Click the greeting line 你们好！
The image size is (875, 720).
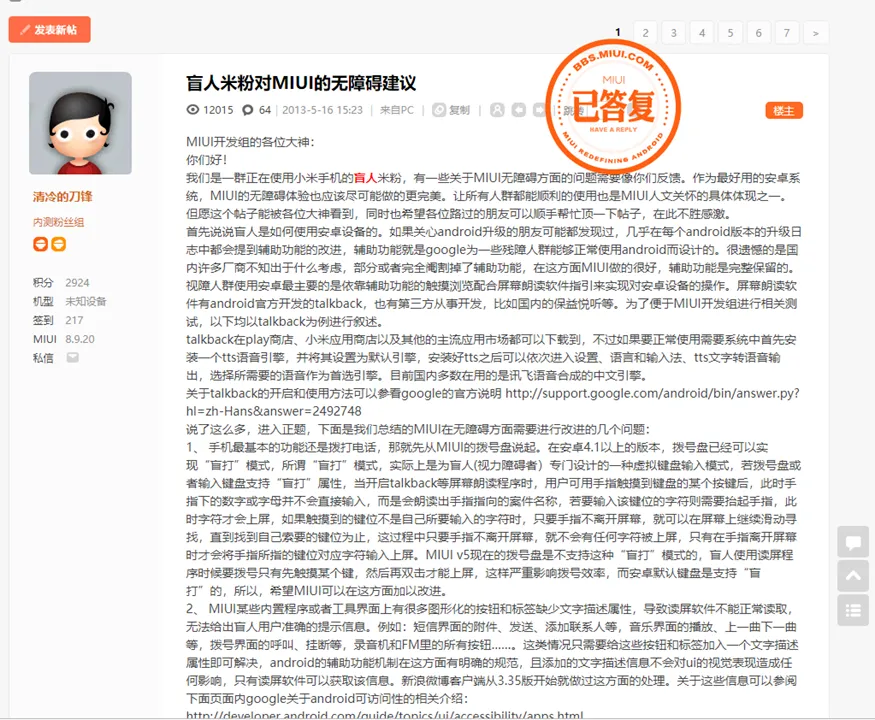point(206,160)
